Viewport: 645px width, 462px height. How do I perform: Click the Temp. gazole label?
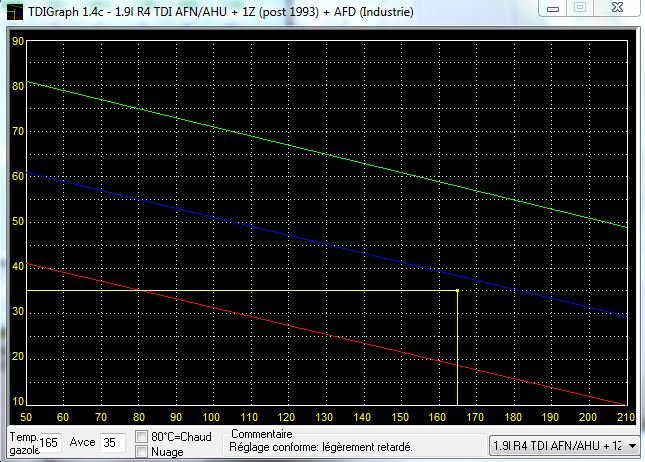(21, 443)
